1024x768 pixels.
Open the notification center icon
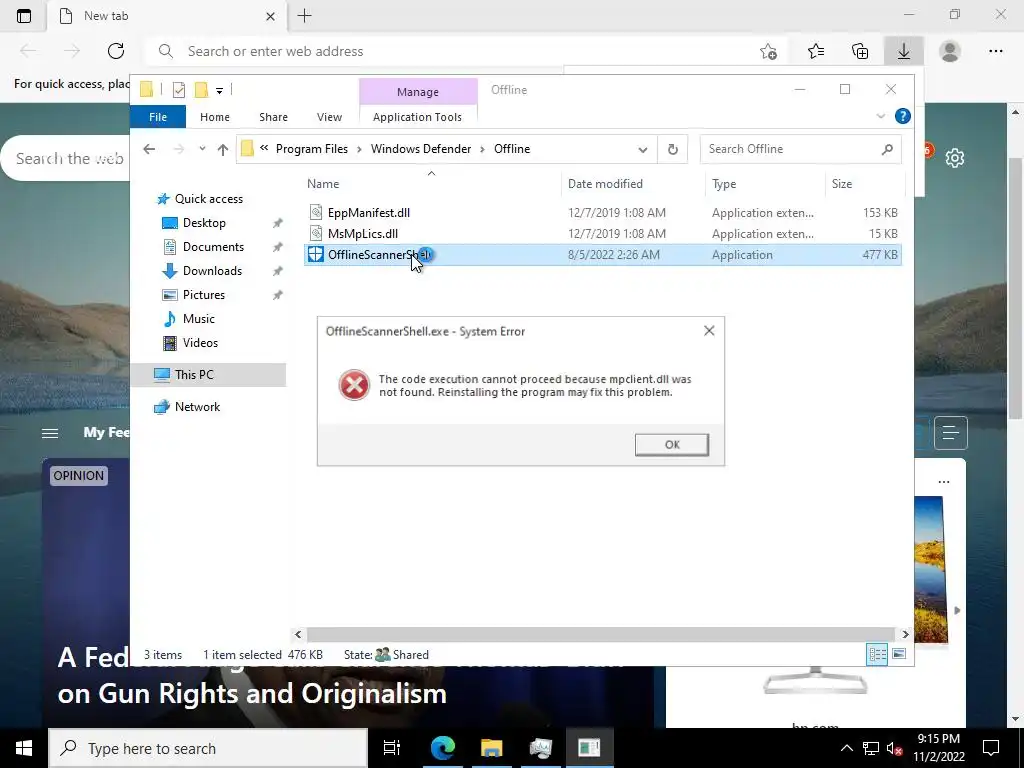click(x=991, y=748)
